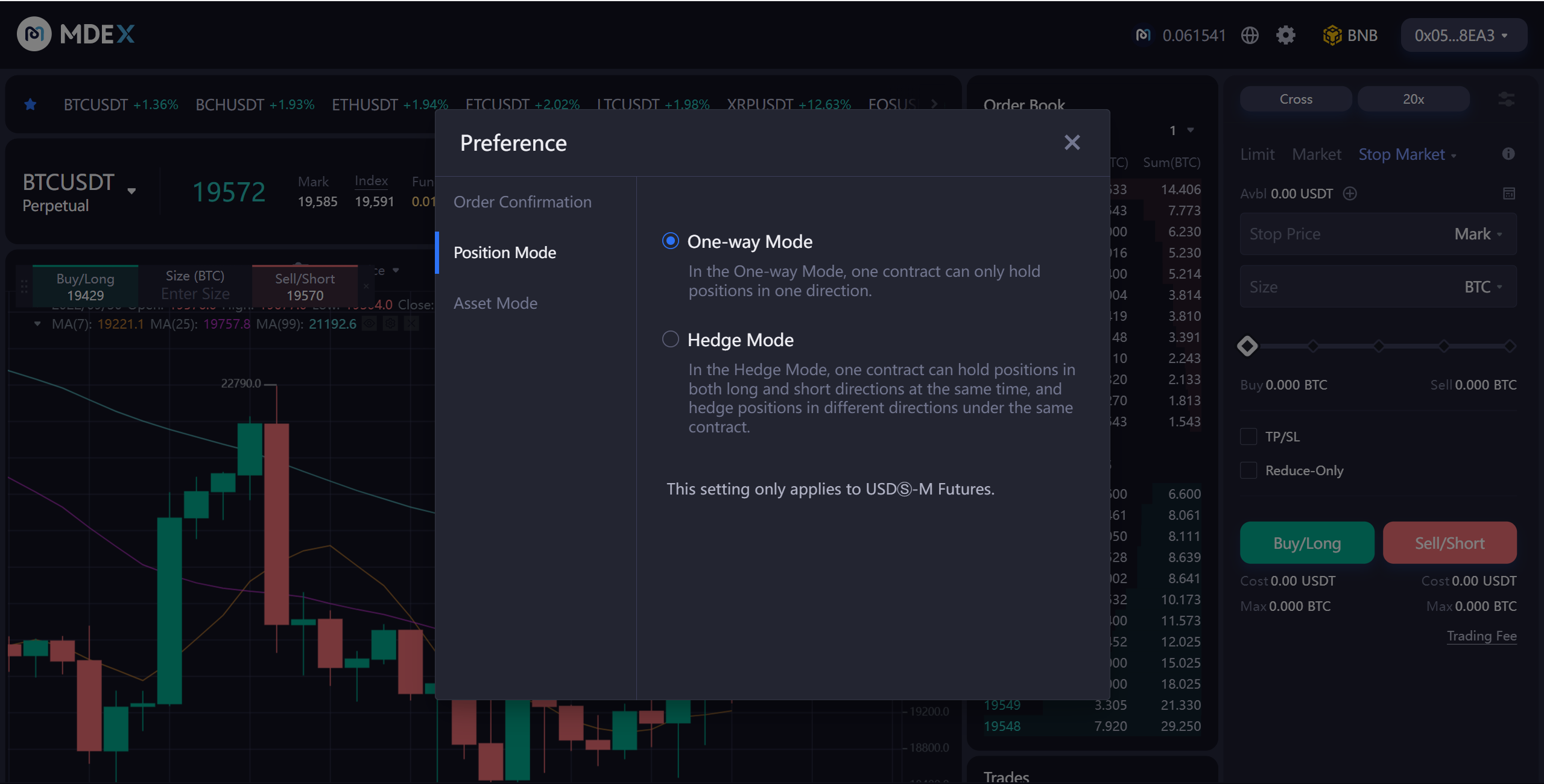Click the order size slider handle

pyautogui.click(x=1247, y=346)
